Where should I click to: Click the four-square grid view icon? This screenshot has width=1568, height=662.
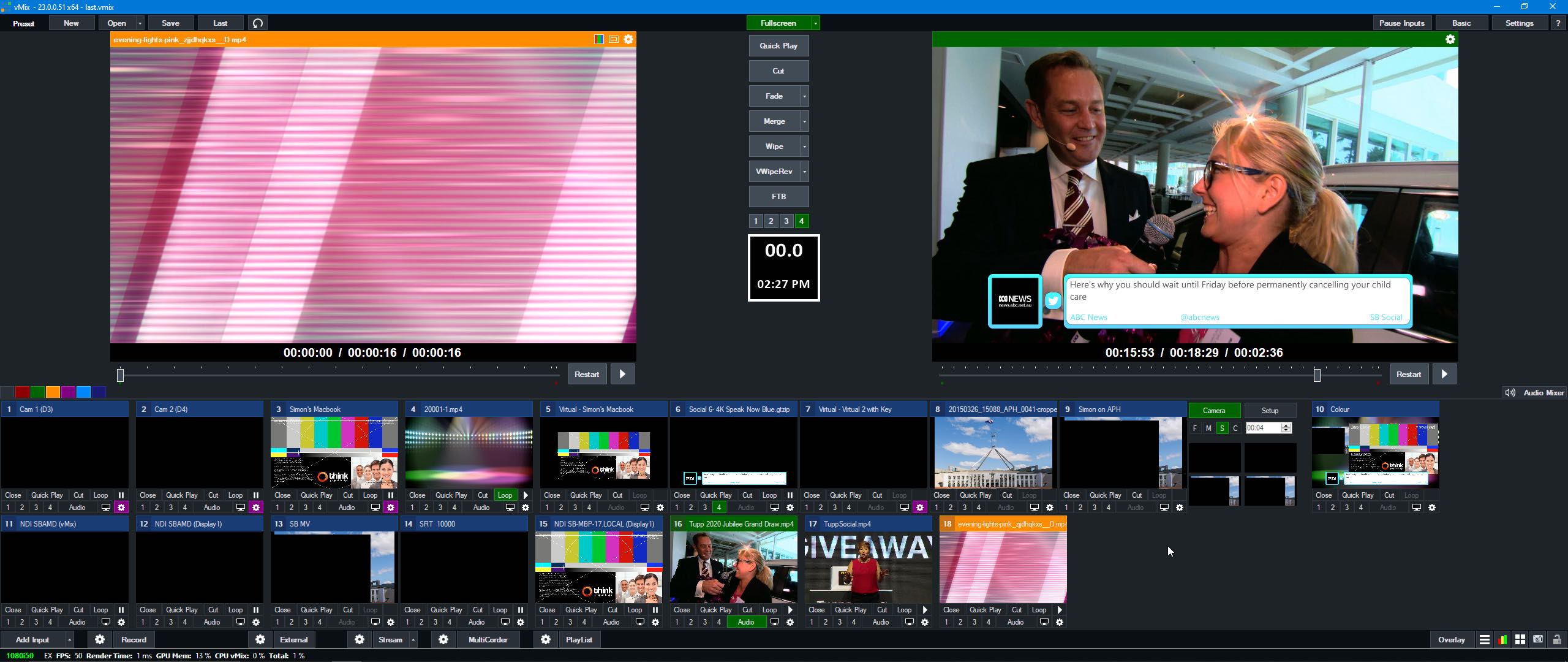pos(1520,639)
